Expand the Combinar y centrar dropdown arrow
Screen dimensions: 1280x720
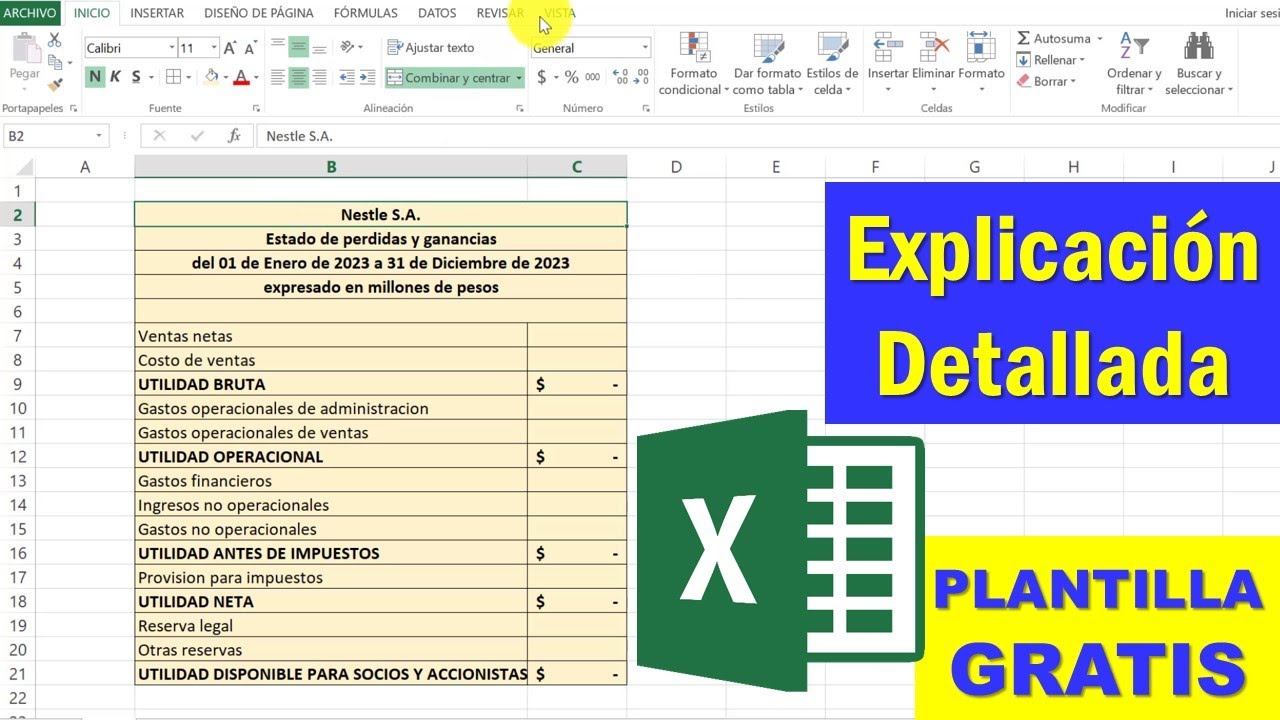(x=519, y=77)
